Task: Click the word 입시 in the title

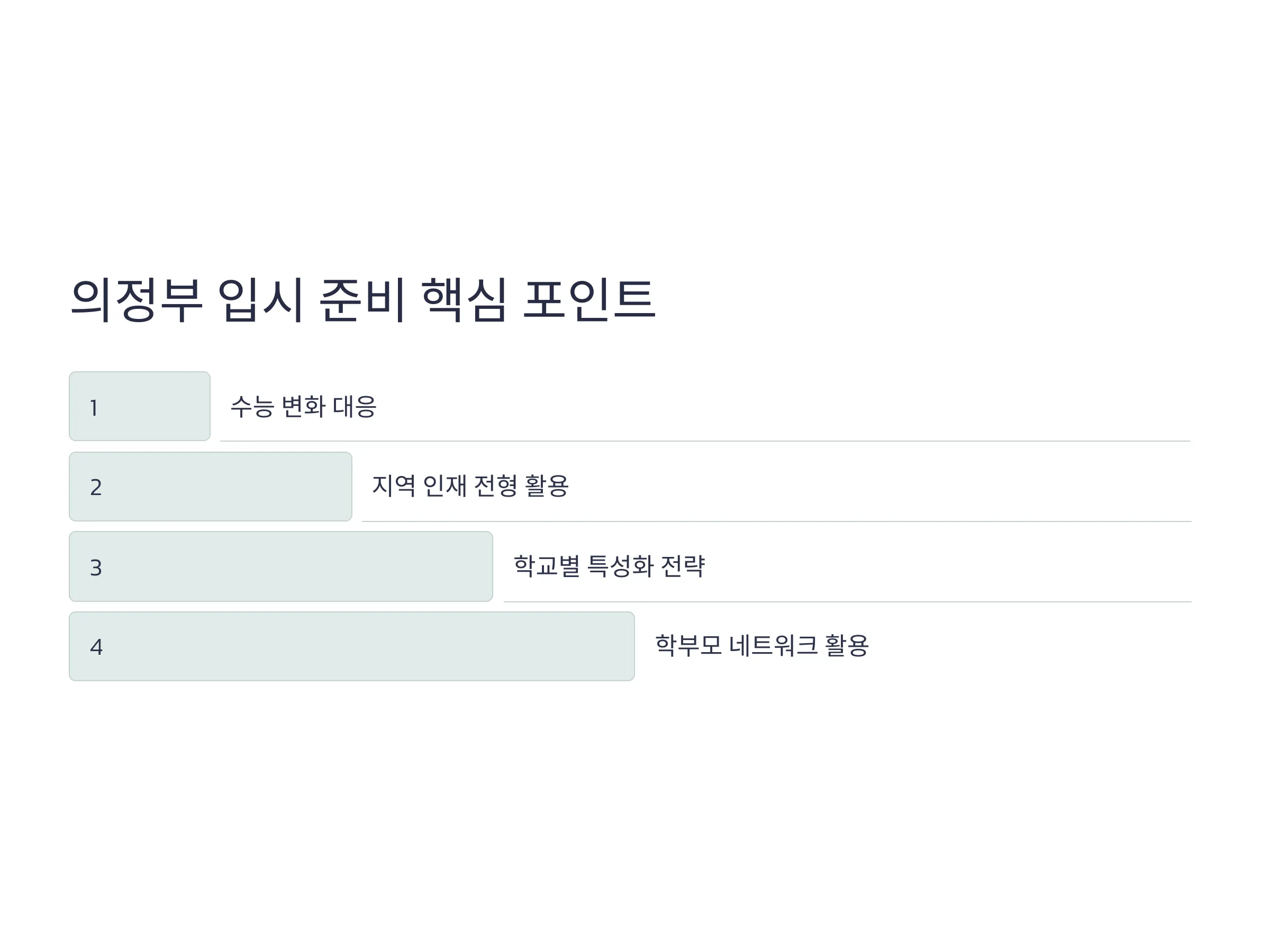Action: 261,300
